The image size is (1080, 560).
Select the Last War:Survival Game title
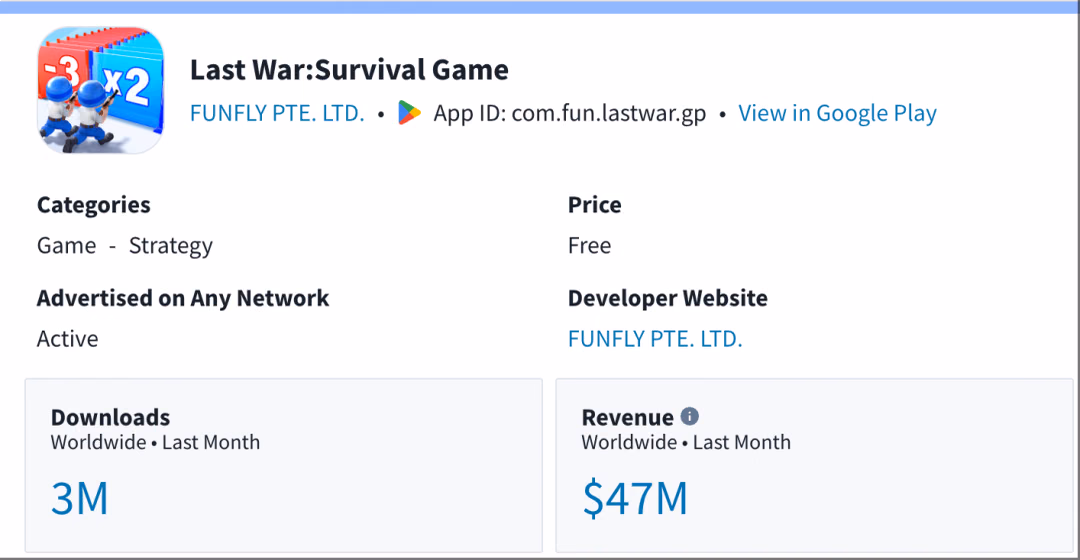point(349,70)
